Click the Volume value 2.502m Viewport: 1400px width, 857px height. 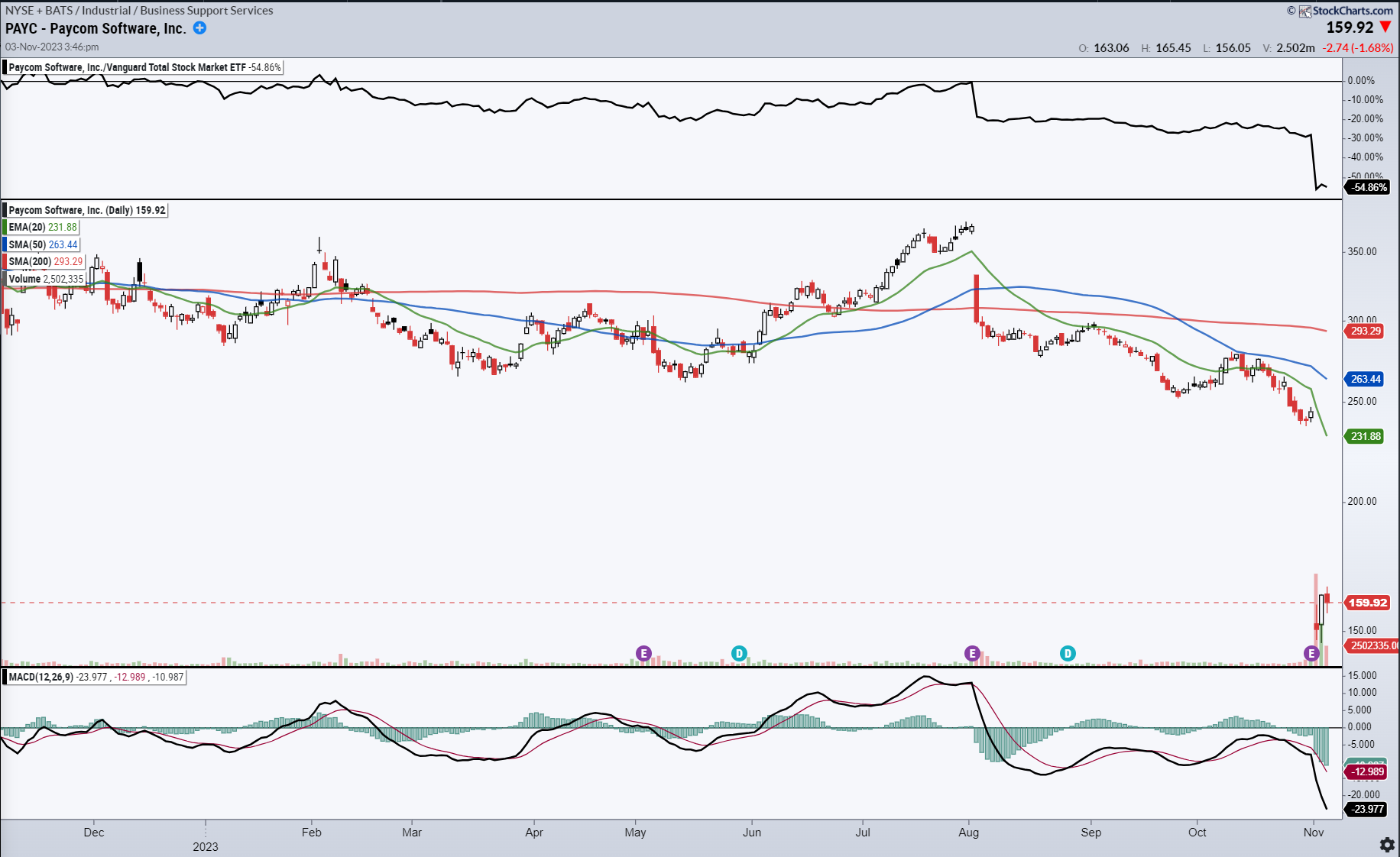(x=1295, y=47)
